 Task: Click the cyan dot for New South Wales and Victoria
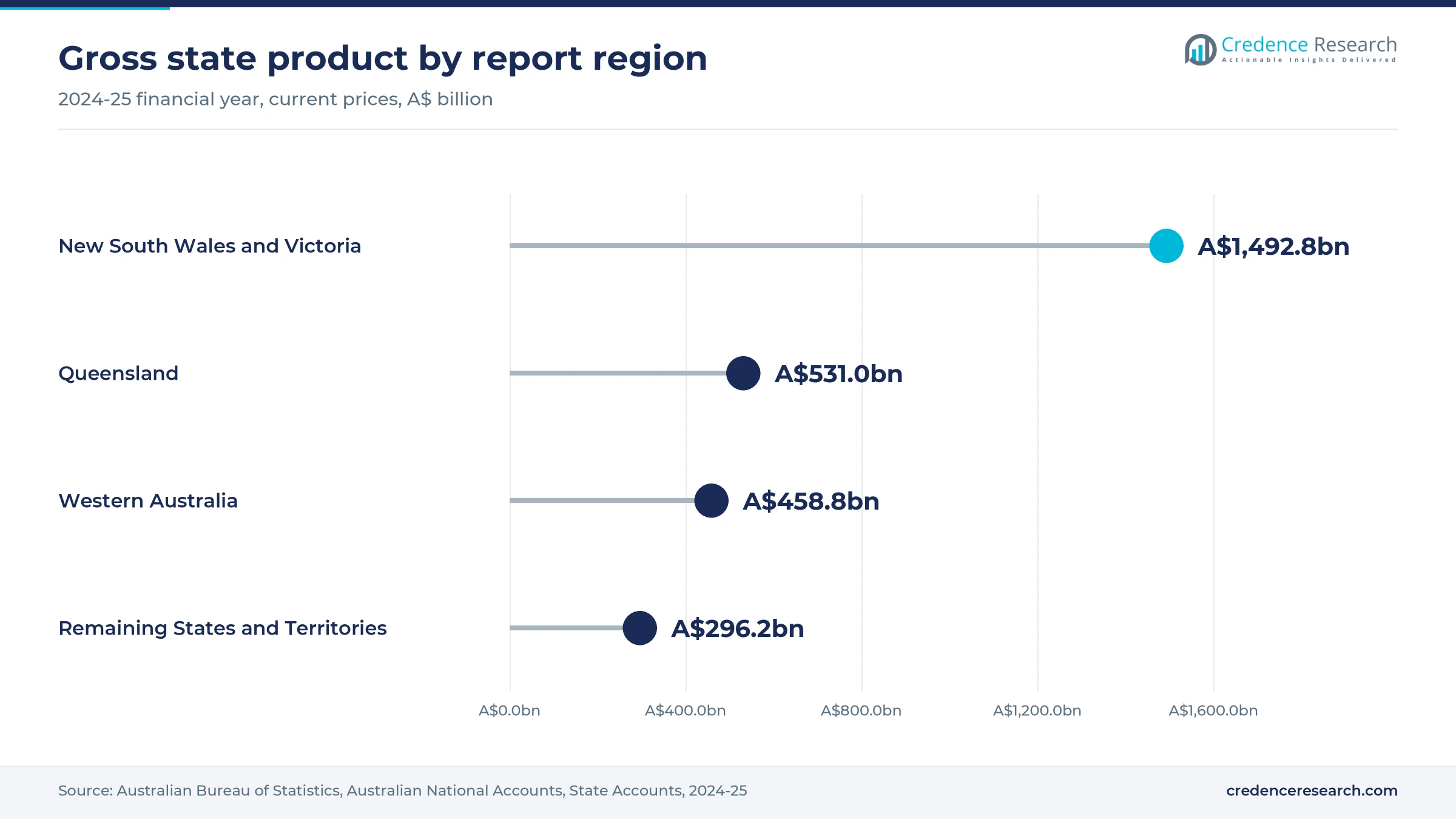click(1166, 246)
